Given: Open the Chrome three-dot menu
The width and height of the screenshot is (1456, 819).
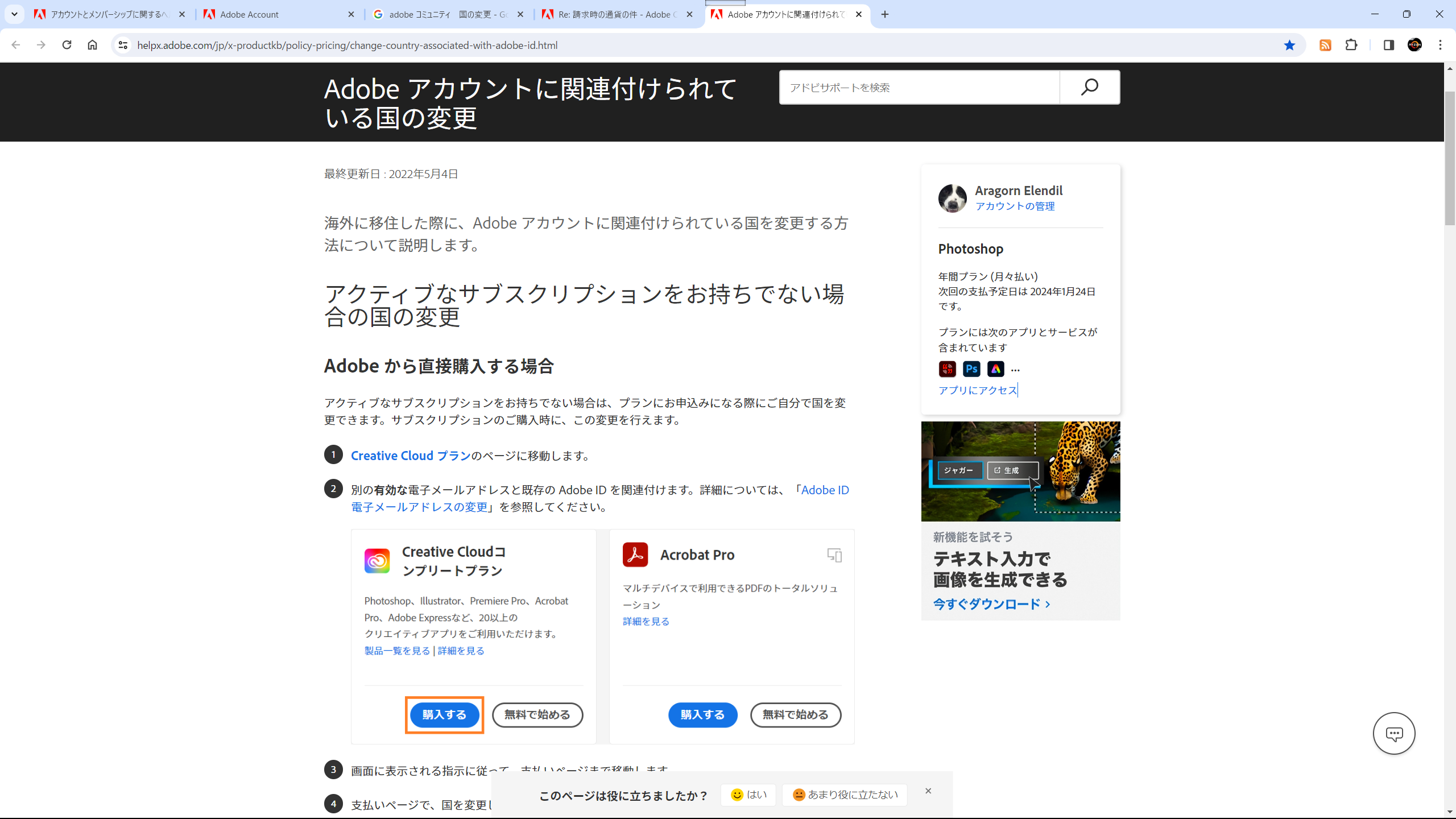Looking at the screenshot, I should (x=1440, y=45).
